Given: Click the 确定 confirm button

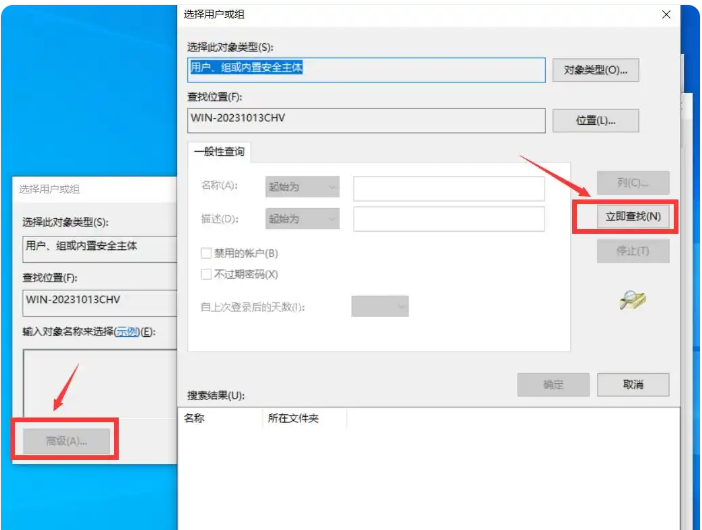Looking at the screenshot, I should (553, 385).
